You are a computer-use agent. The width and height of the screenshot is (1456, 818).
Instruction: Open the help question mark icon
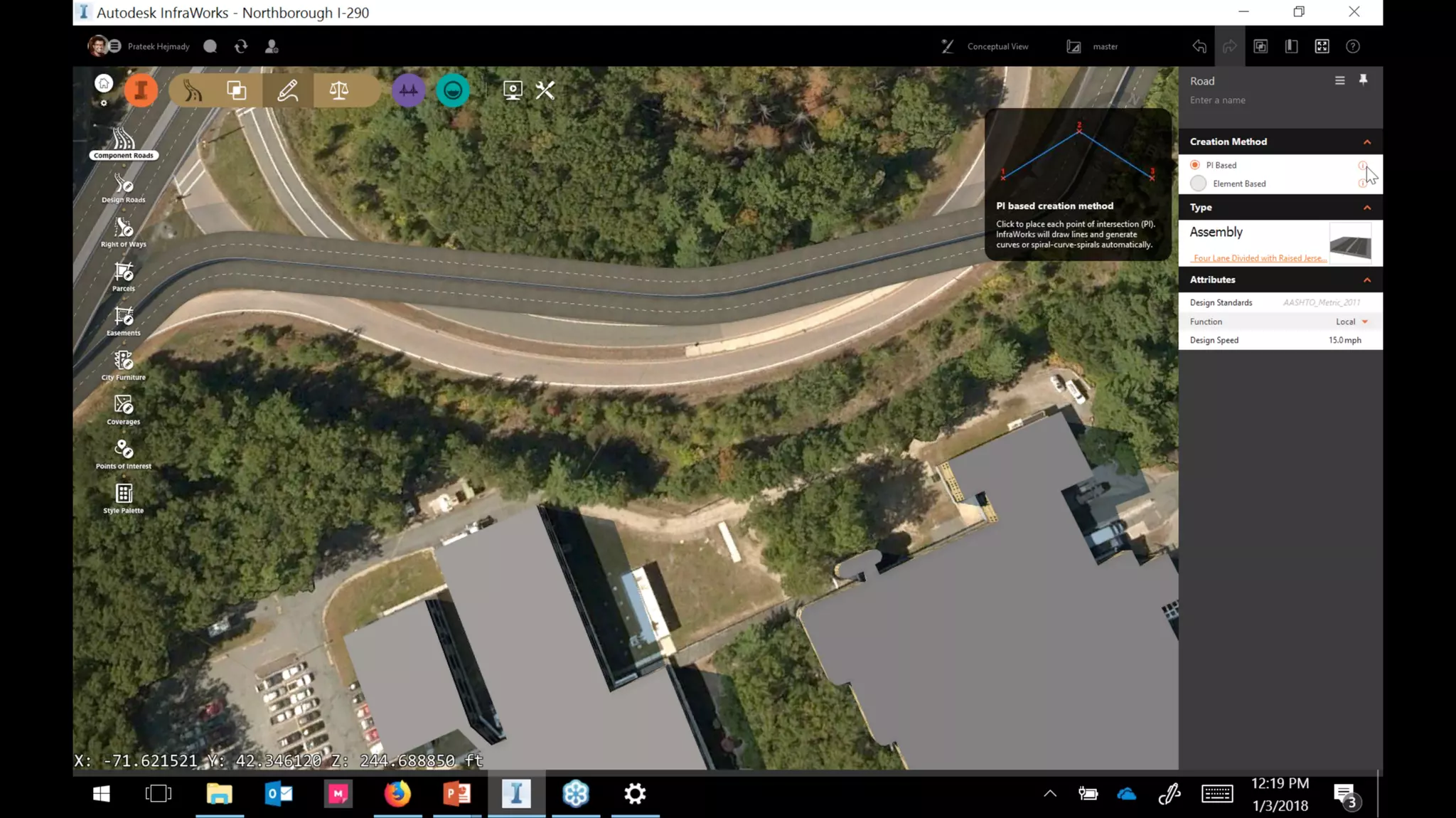click(1353, 46)
